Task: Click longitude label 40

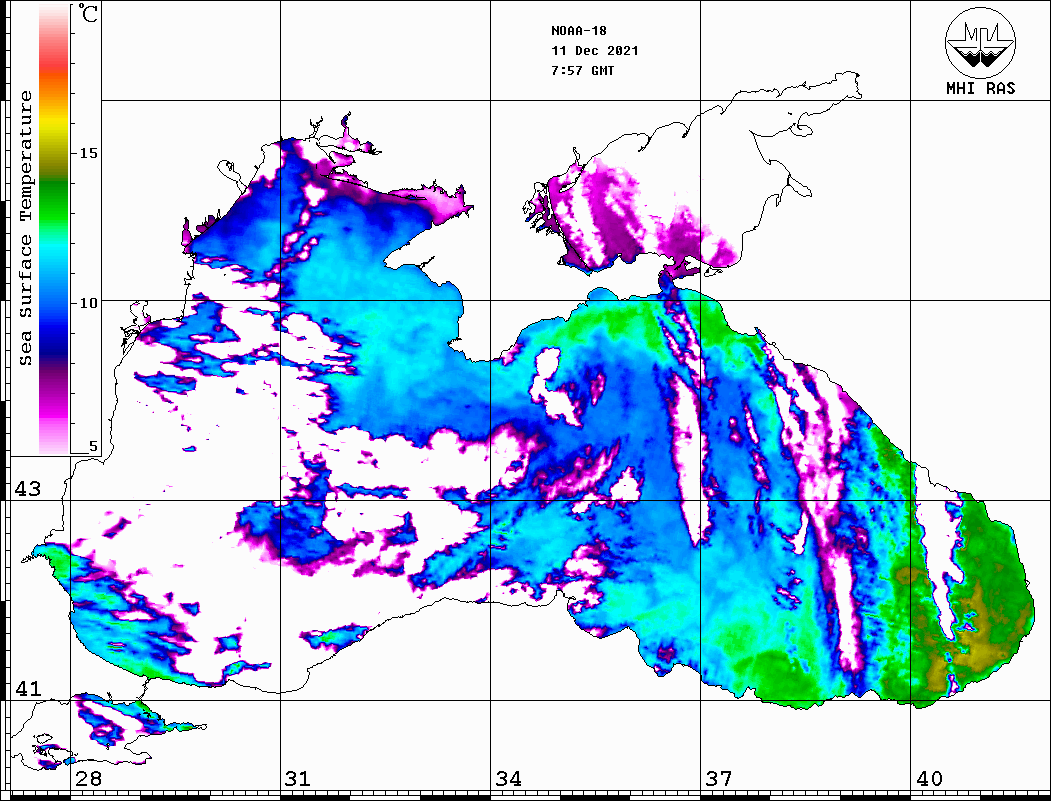Action: coord(929,778)
